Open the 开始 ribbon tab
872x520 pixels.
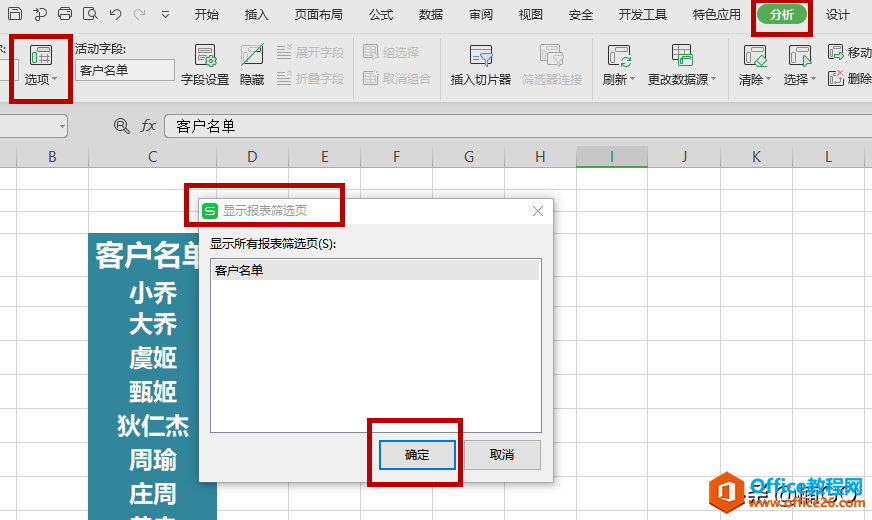pos(207,14)
